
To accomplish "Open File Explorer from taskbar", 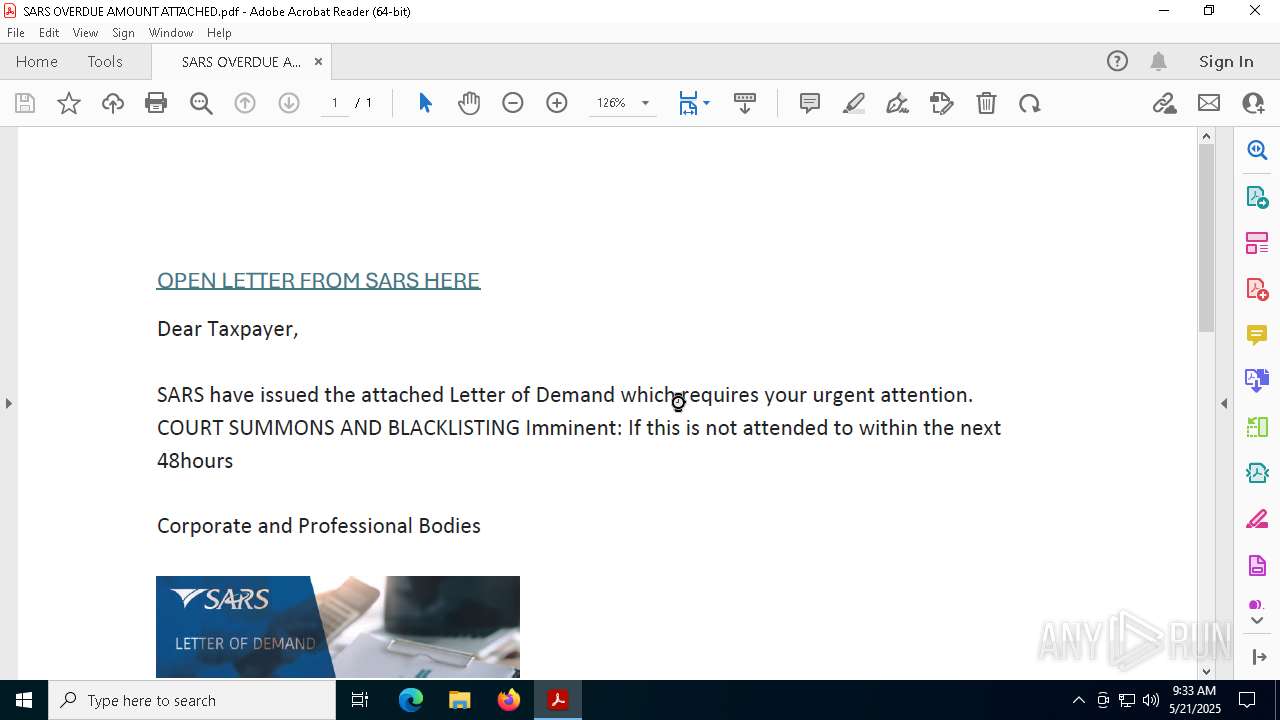I will (x=459, y=700).
